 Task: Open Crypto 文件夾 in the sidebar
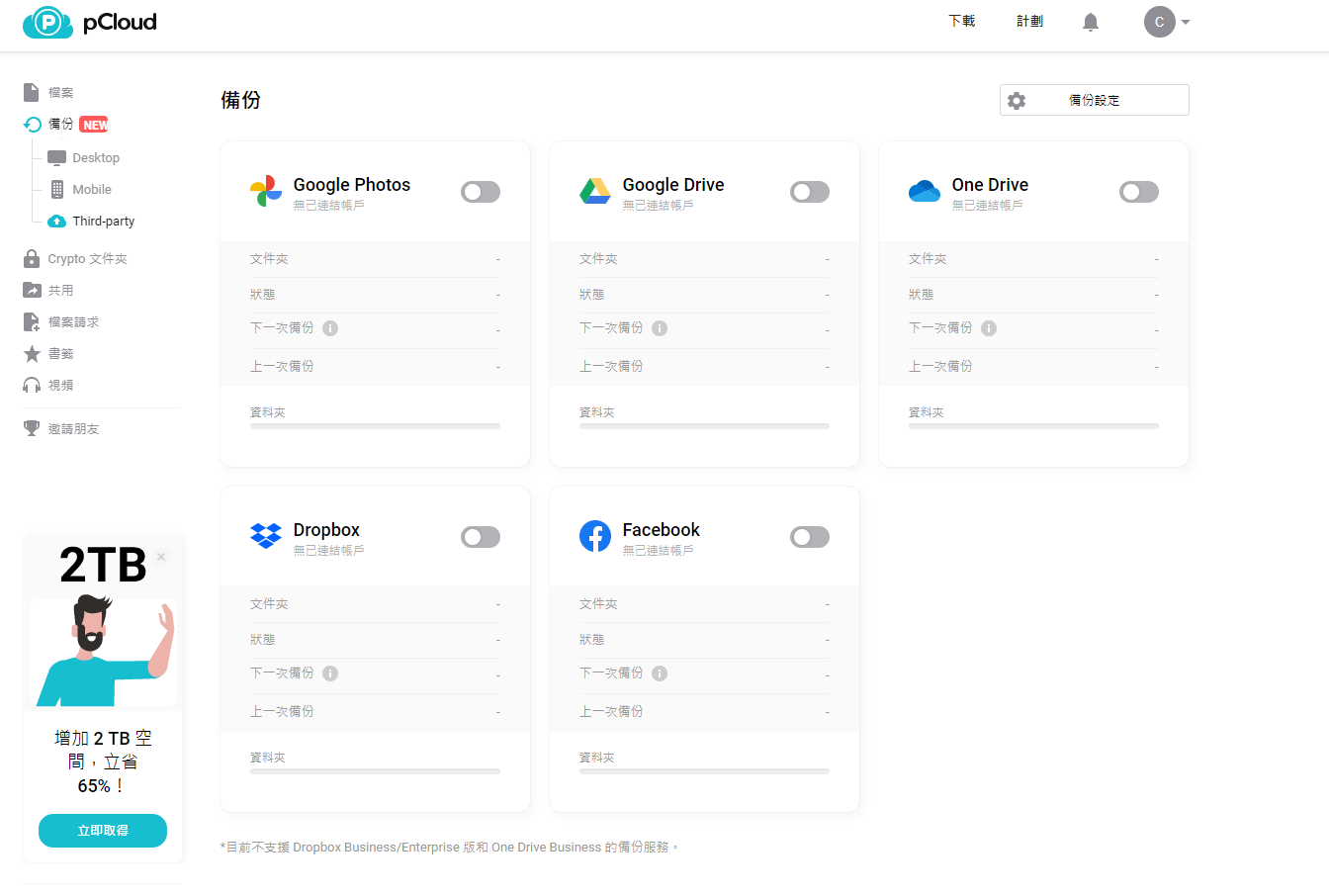(x=87, y=259)
